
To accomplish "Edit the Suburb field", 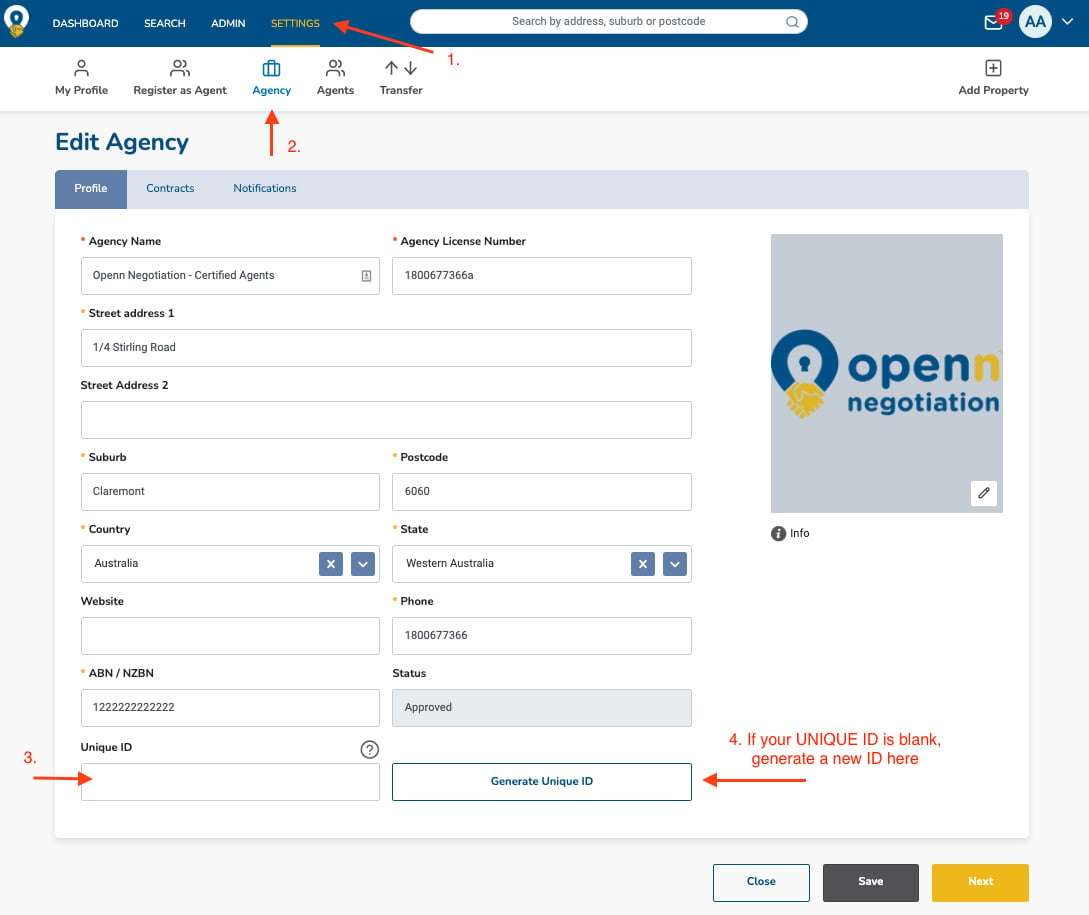I will tap(231, 492).
